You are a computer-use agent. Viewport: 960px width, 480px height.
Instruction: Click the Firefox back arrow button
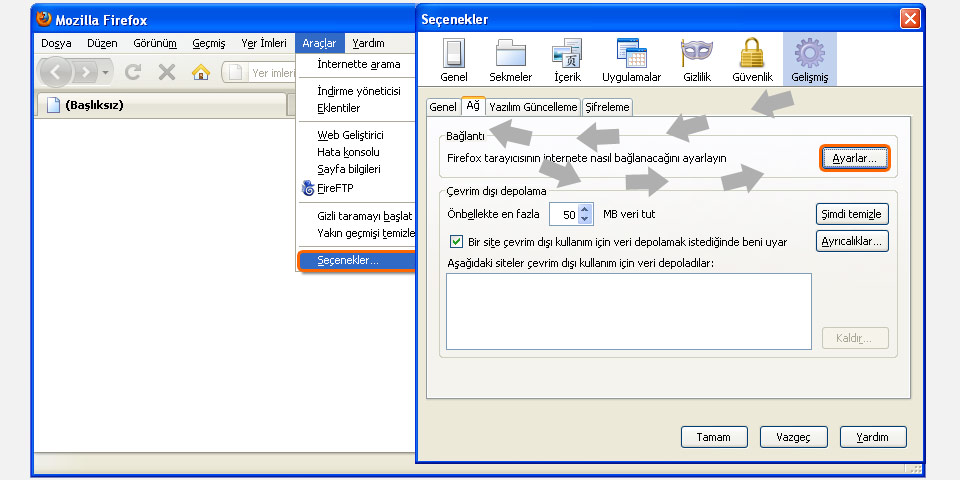click(x=56, y=72)
